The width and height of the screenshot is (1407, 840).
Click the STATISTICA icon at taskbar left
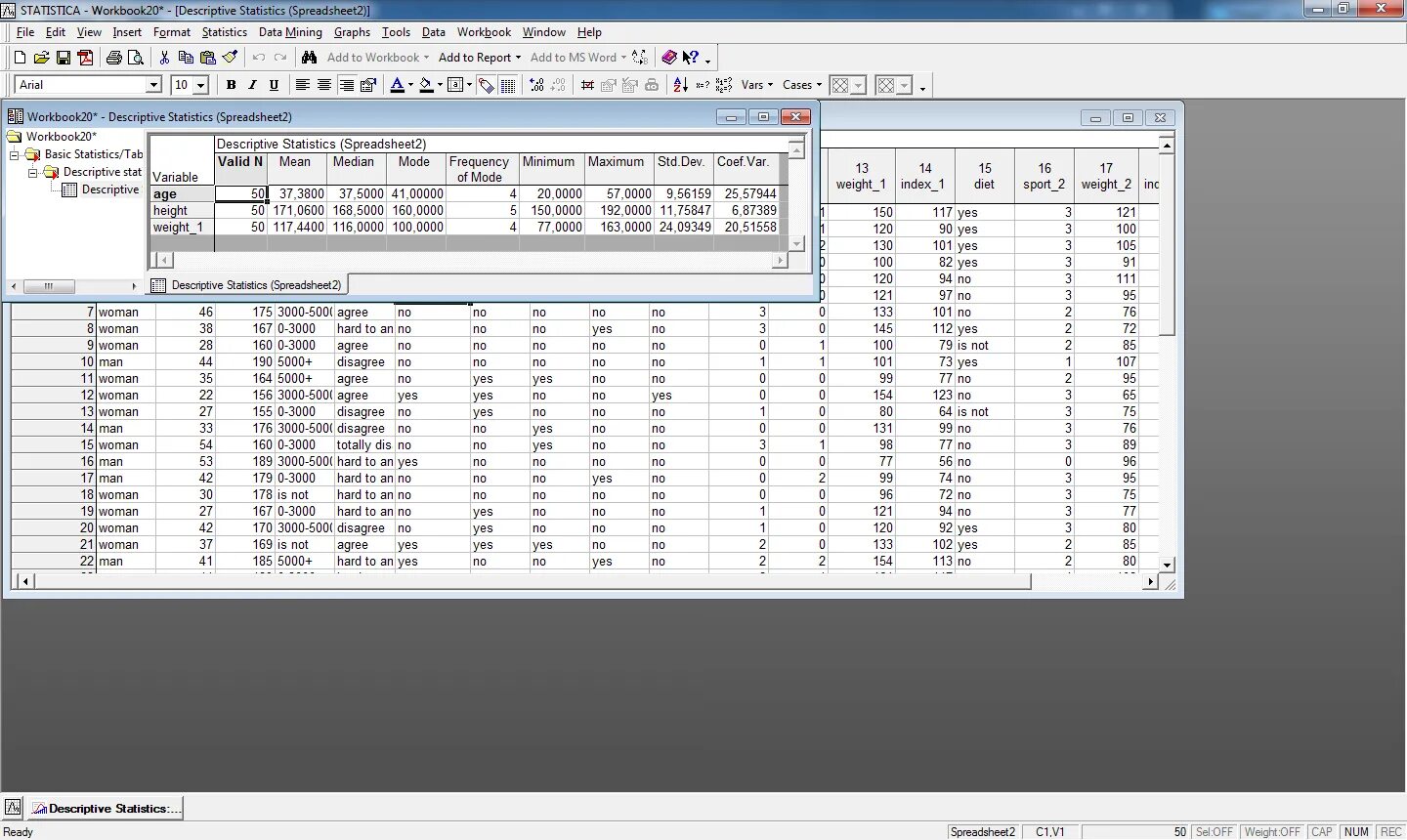click(13, 808)
